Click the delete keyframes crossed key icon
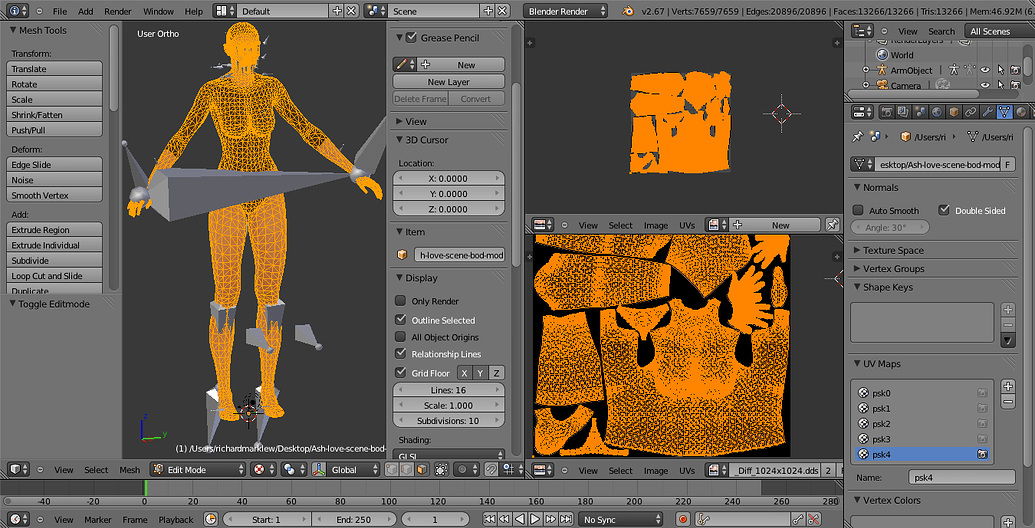1035x528 pixels. point(814,519)
